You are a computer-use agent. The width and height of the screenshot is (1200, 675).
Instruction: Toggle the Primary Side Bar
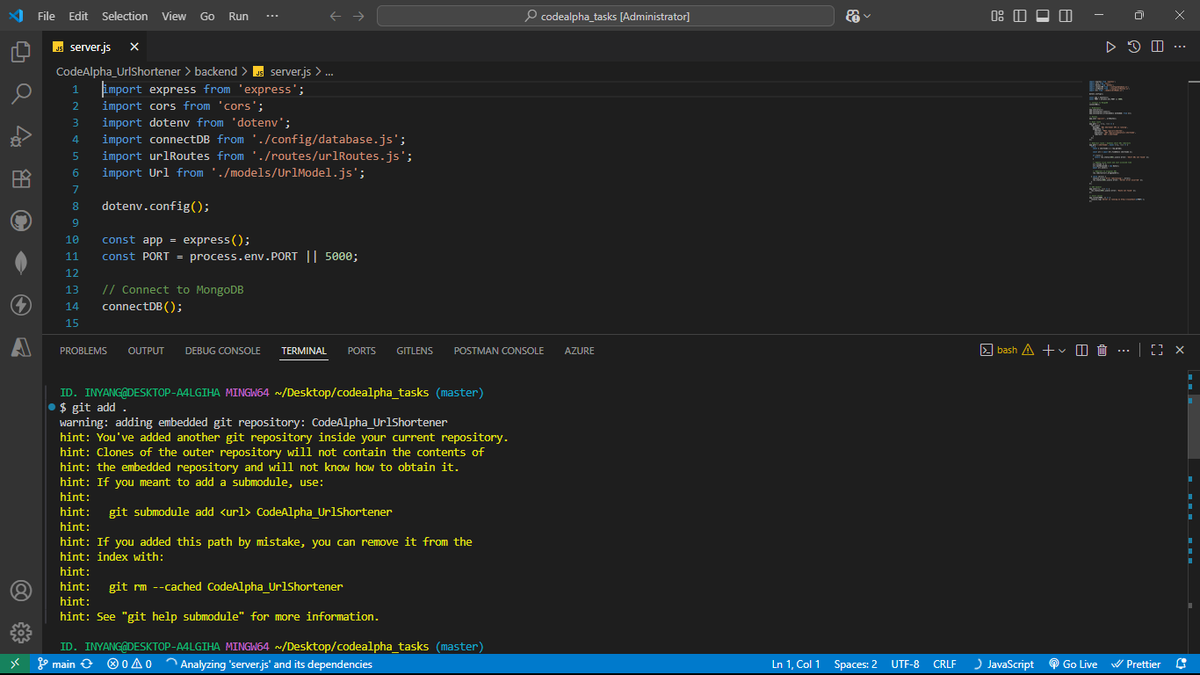tap(1020, 16)
